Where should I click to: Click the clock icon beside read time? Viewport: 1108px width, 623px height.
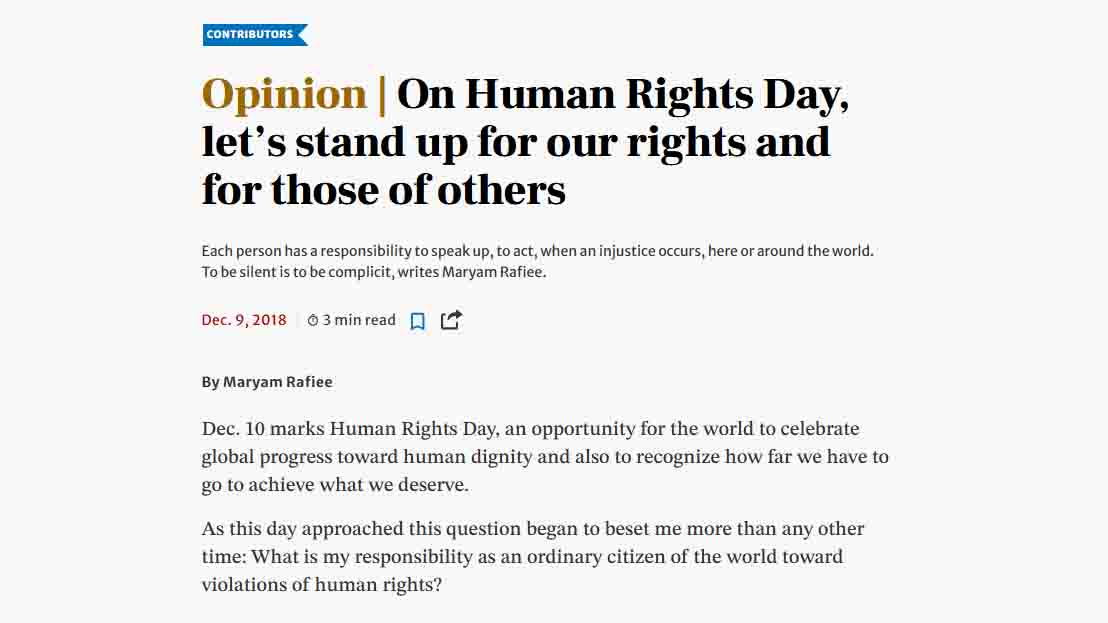313,321
